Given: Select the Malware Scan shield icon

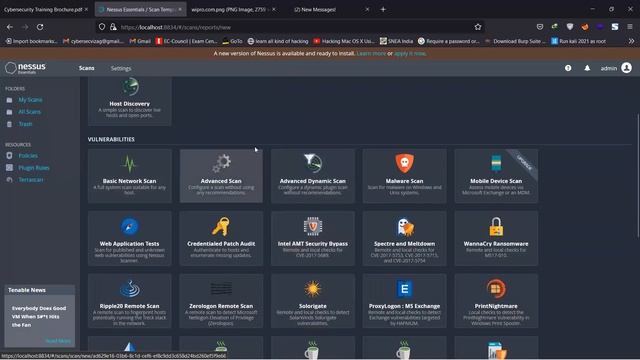Looking at the screenshot, I should (x=404, y=163).
